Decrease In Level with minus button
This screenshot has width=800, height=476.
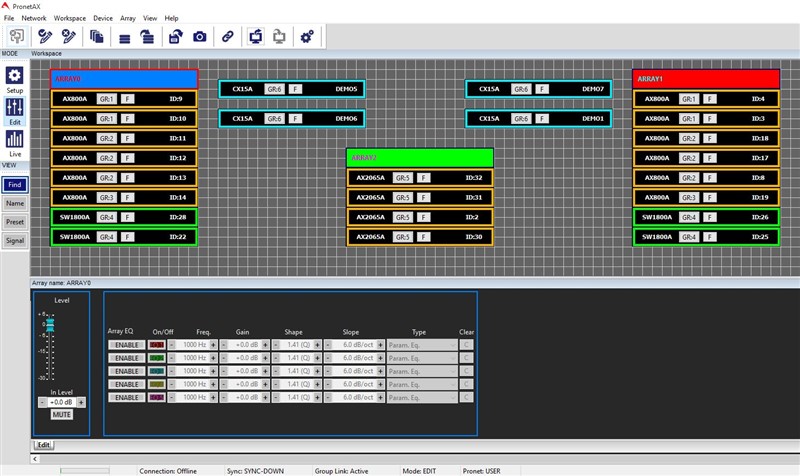point(42,403)
